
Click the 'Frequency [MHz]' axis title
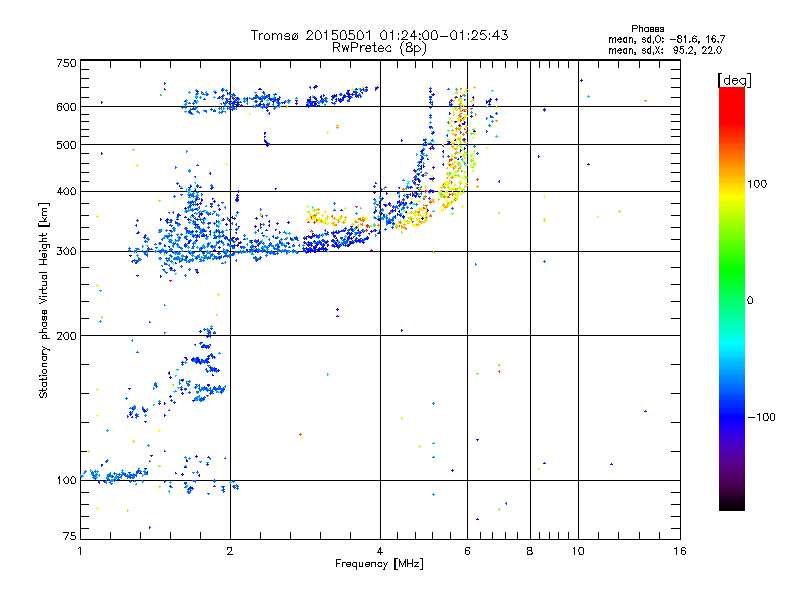(x=379, y=564)
